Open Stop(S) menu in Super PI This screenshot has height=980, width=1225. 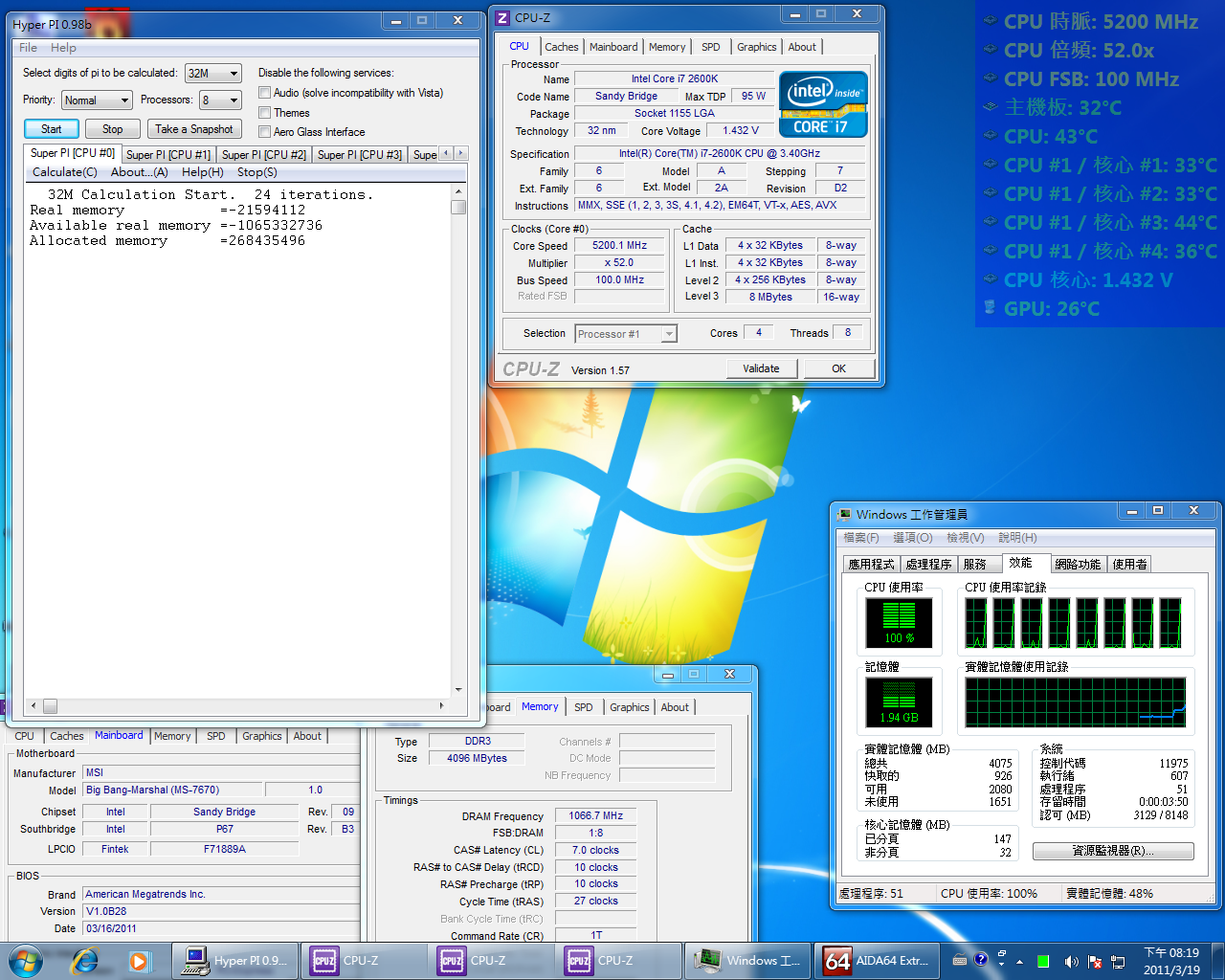pyautogui.click(x=257, y=172)
